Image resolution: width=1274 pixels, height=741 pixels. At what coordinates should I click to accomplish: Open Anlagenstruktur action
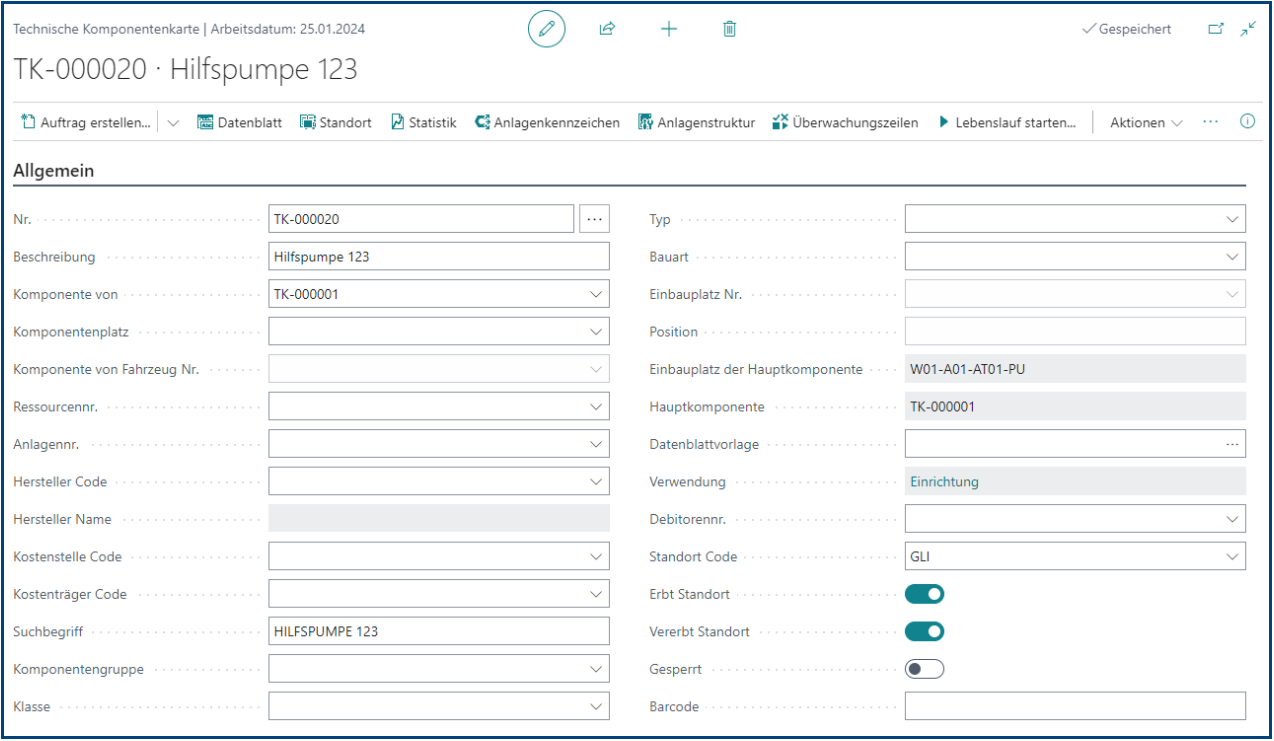pos(696,123)
